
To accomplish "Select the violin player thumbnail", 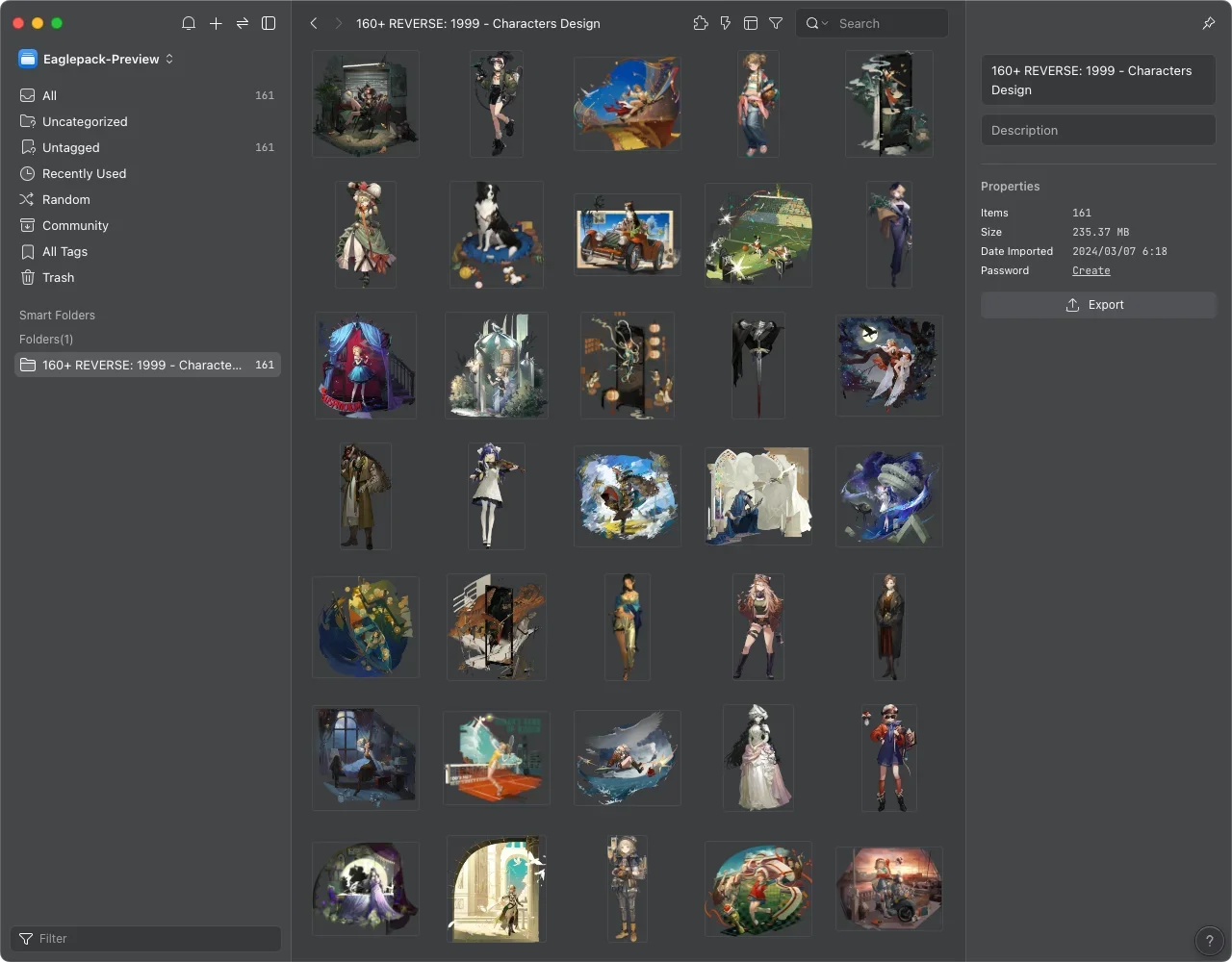I will (x=497, y=496).
